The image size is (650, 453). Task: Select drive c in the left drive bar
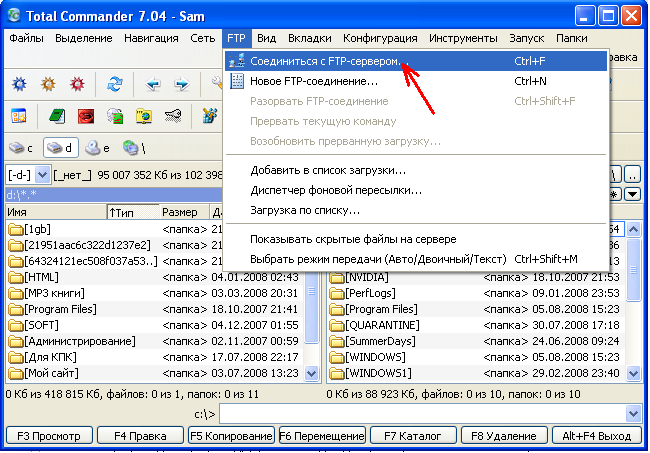21,148
